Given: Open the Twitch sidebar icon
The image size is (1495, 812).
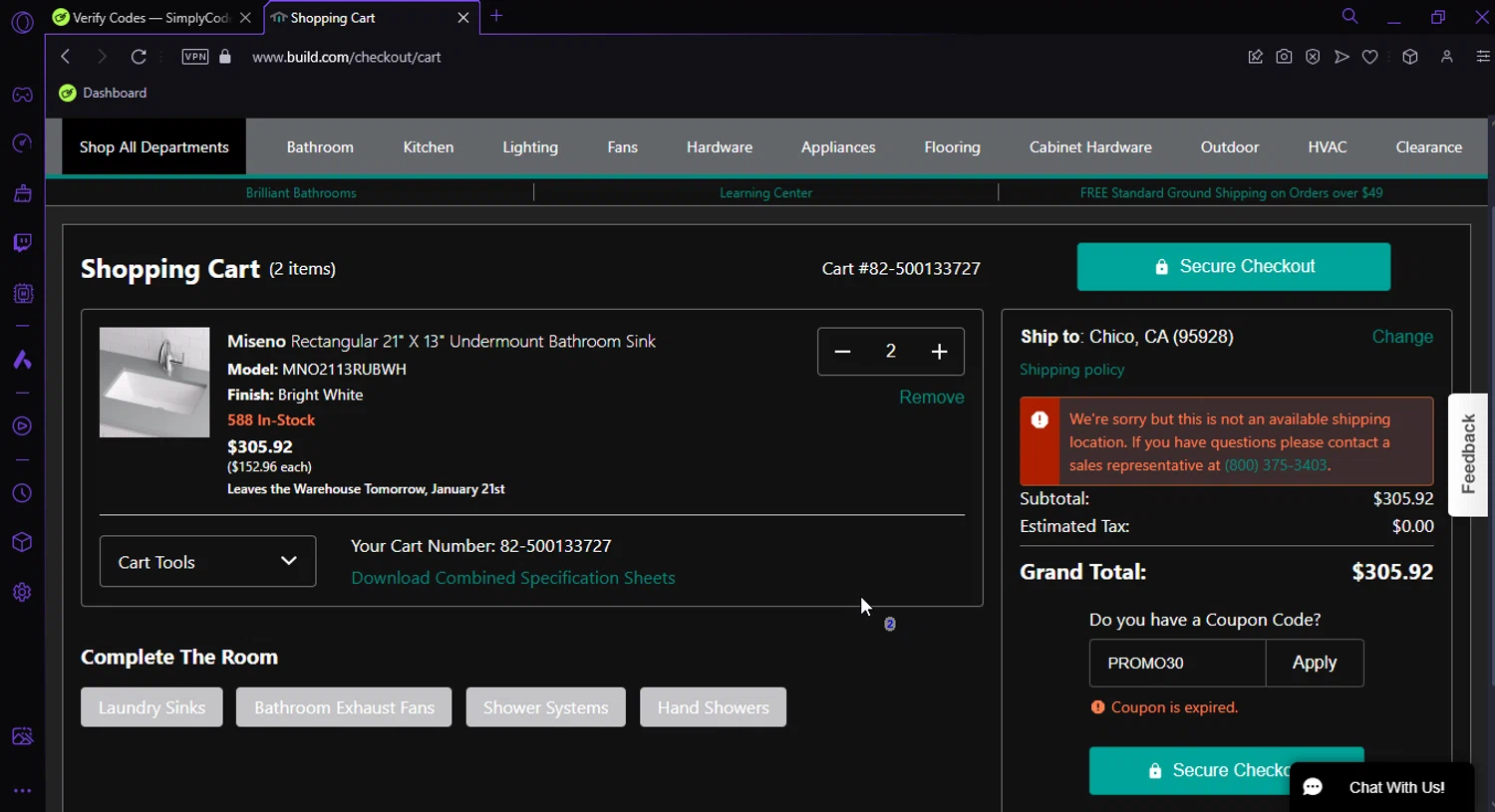Looking at the screenshot, I should [x=22, y=243].
